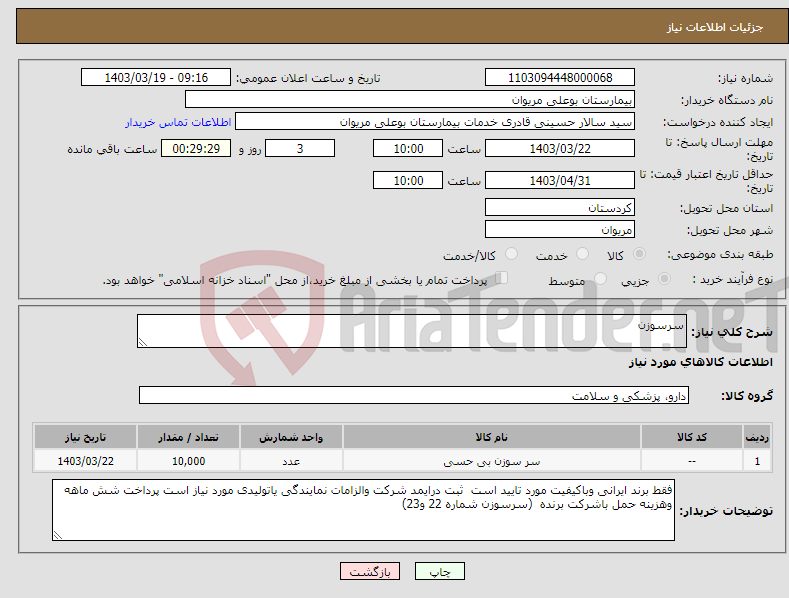Click the price validity date 1403/04/31 field
Screen dimensions: 789x598
click(560, 180)
